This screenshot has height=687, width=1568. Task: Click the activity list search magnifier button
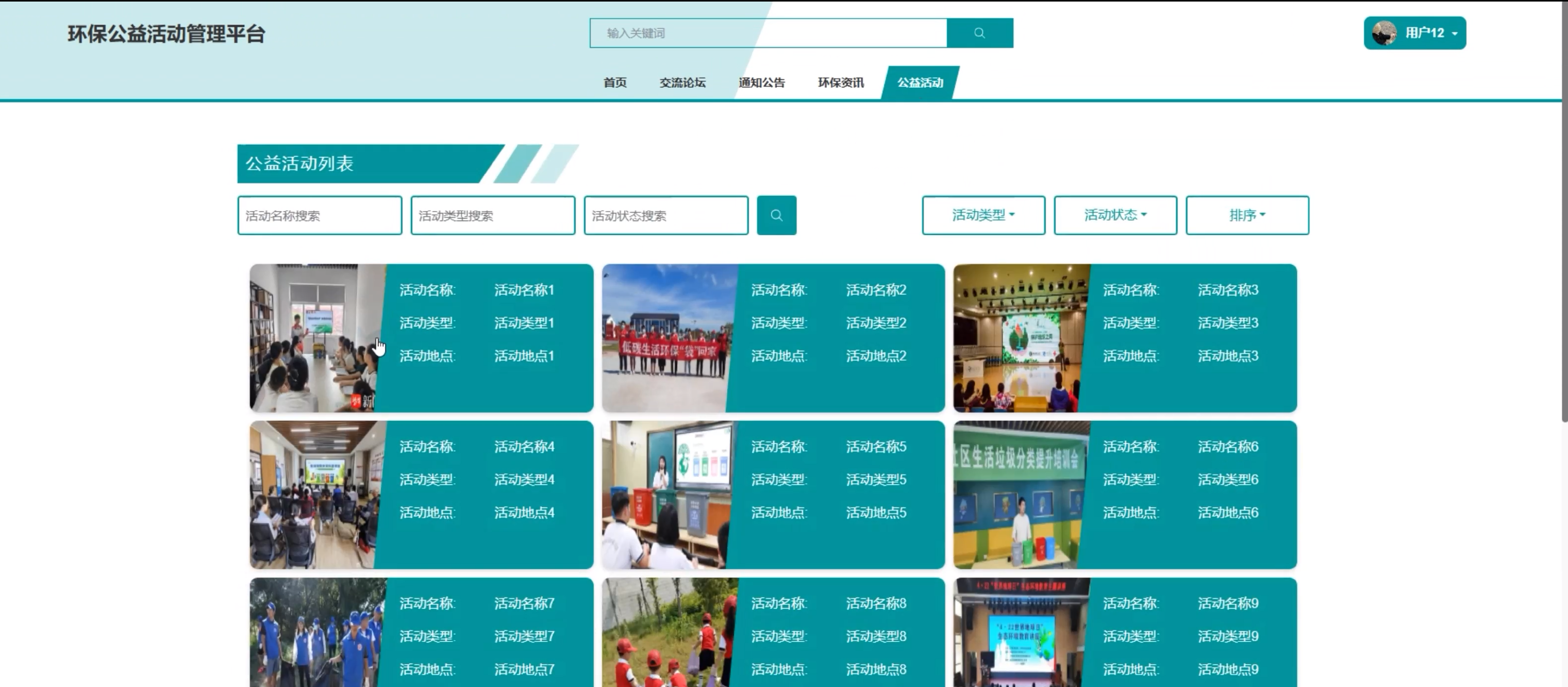(x=776, y=215)
